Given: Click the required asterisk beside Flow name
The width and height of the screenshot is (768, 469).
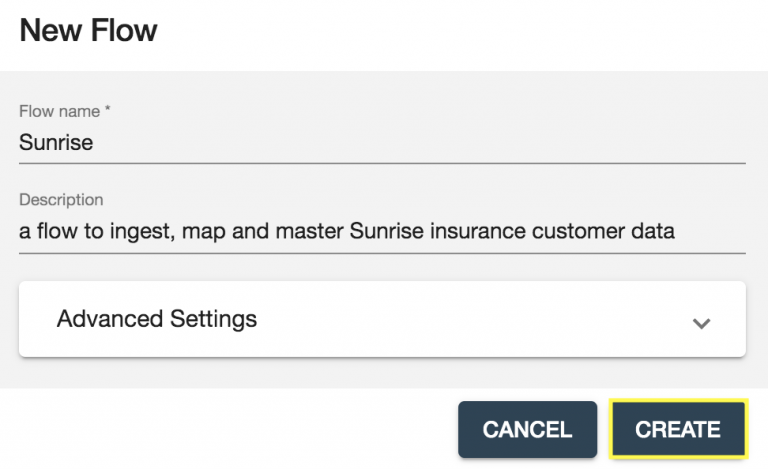Looking at the screenshot, I should click(107, 110).
